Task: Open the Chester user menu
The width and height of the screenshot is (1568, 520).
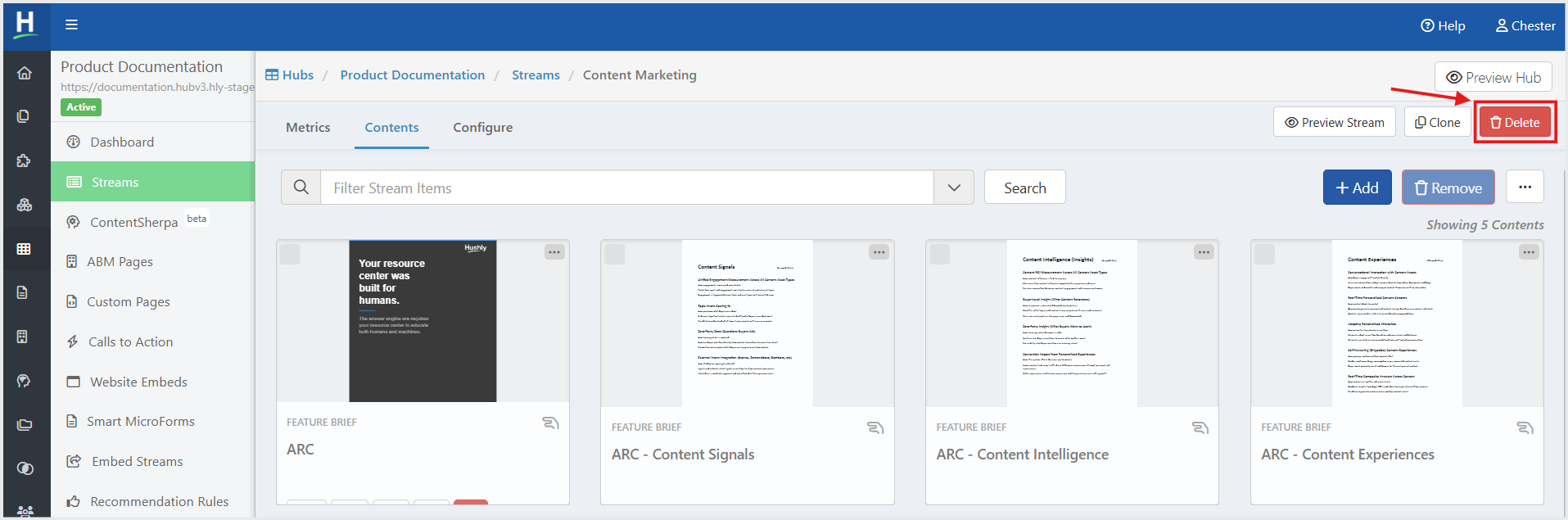Action: point(1525,25)
